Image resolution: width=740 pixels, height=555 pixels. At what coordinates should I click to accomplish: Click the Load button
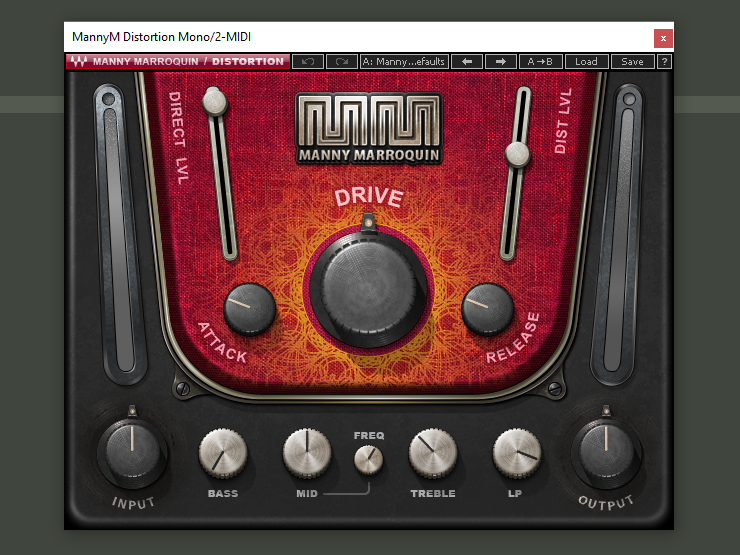tap(586, 61)
